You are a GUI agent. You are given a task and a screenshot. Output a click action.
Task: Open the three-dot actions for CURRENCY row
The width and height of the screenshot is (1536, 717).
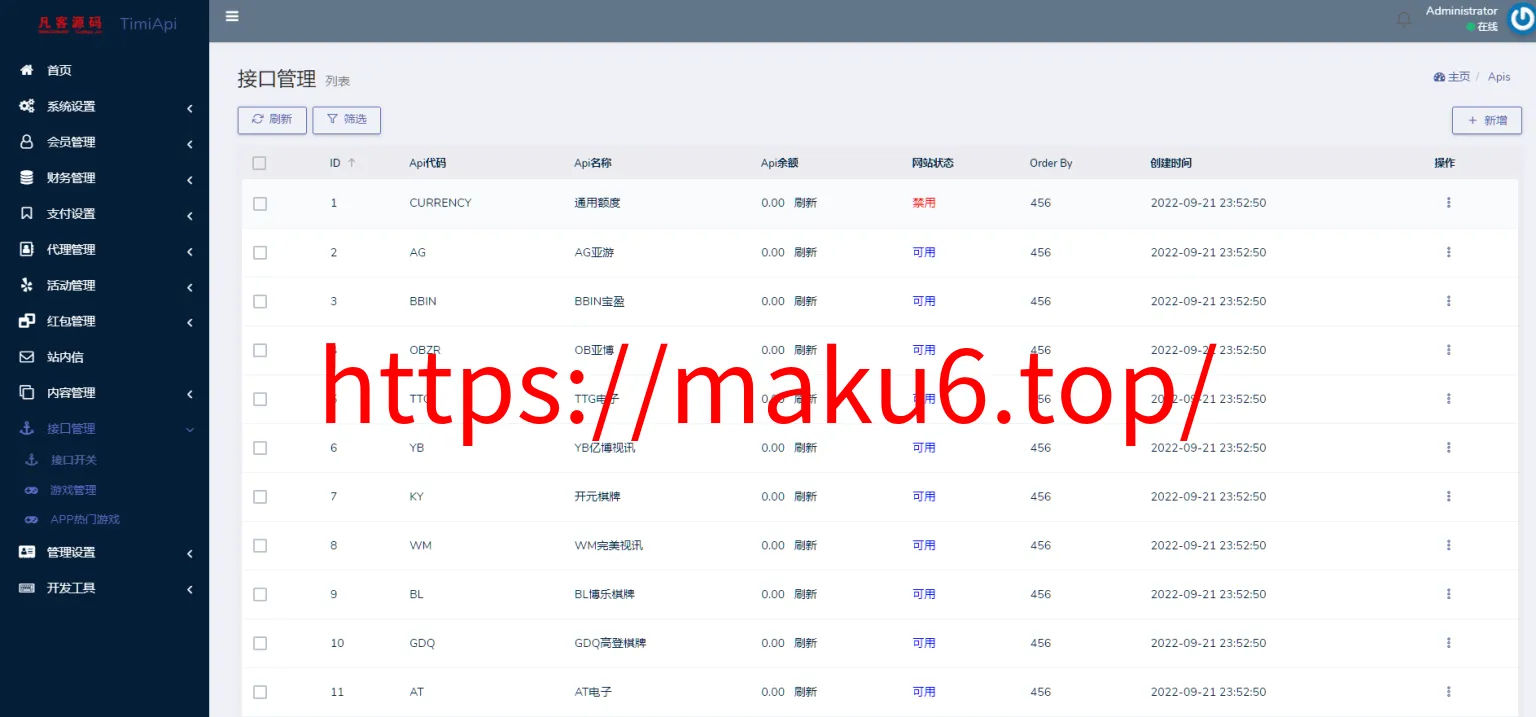coord(1448,203)
